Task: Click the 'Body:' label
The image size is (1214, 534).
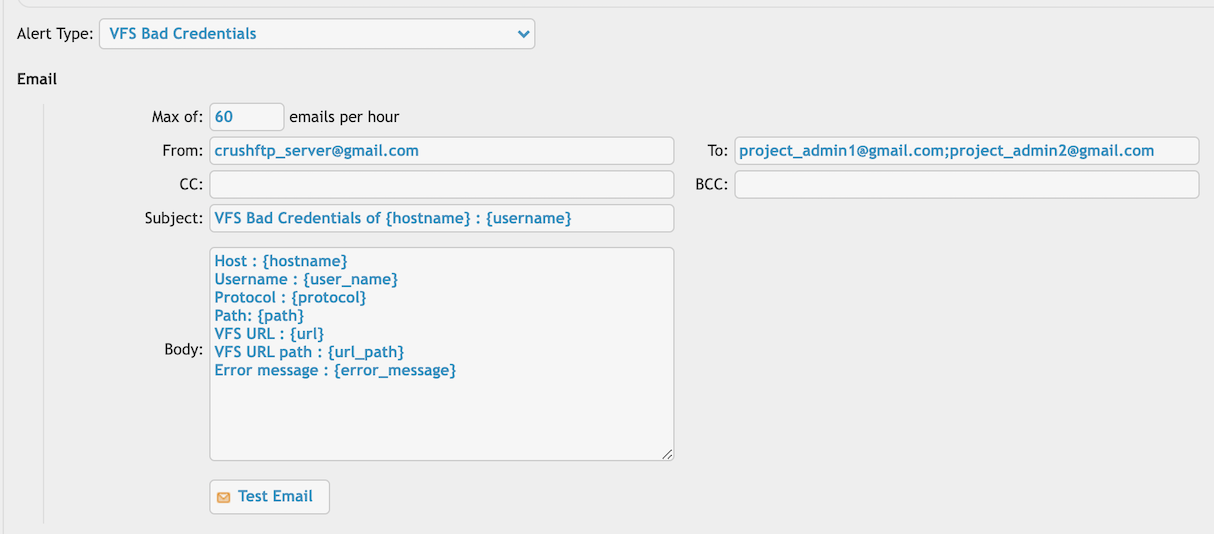Action: tap(184, 352)
